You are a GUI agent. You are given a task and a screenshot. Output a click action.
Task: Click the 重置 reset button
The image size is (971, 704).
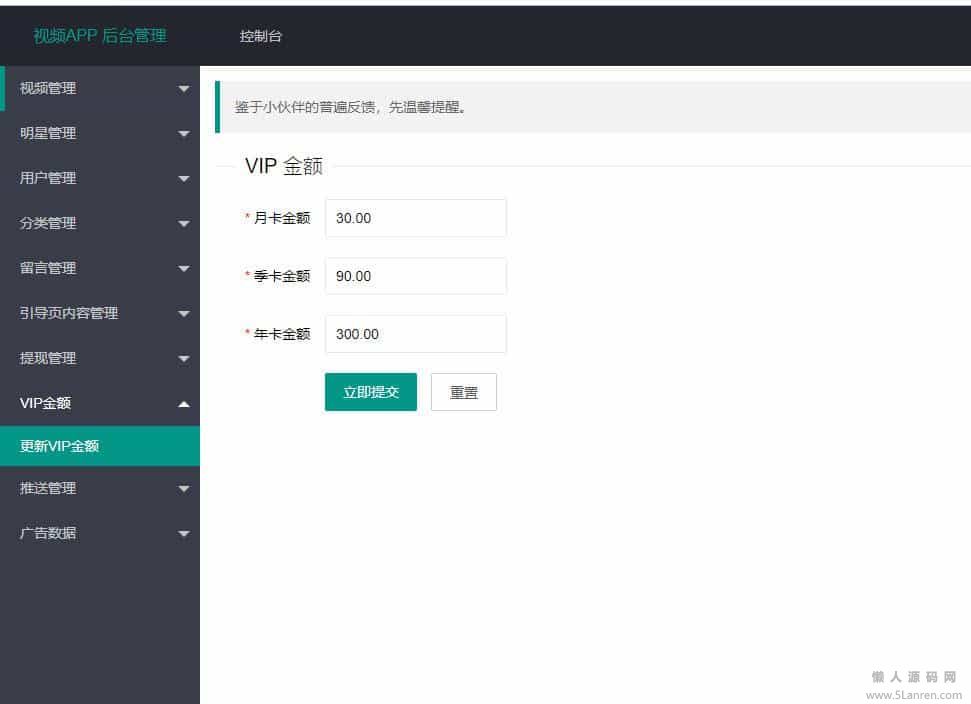(x=464, y=392)
